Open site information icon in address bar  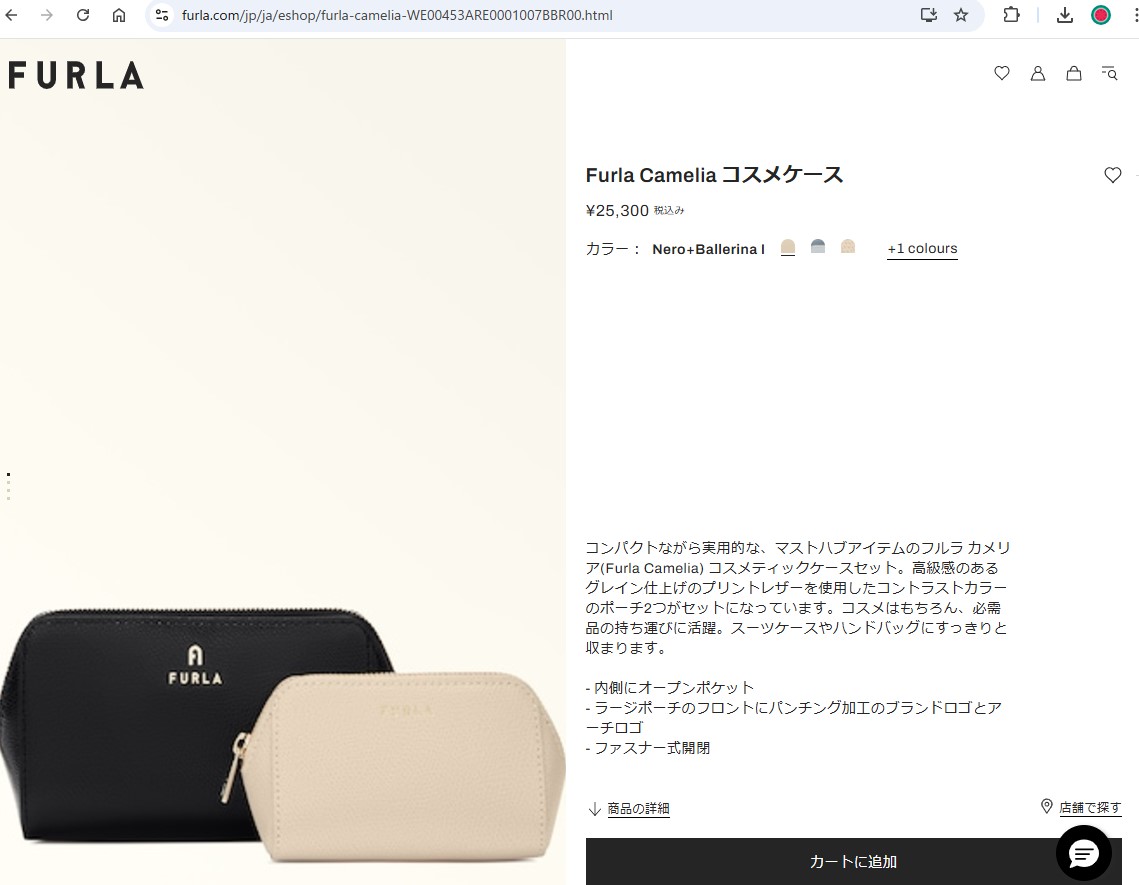coord(162,15)
